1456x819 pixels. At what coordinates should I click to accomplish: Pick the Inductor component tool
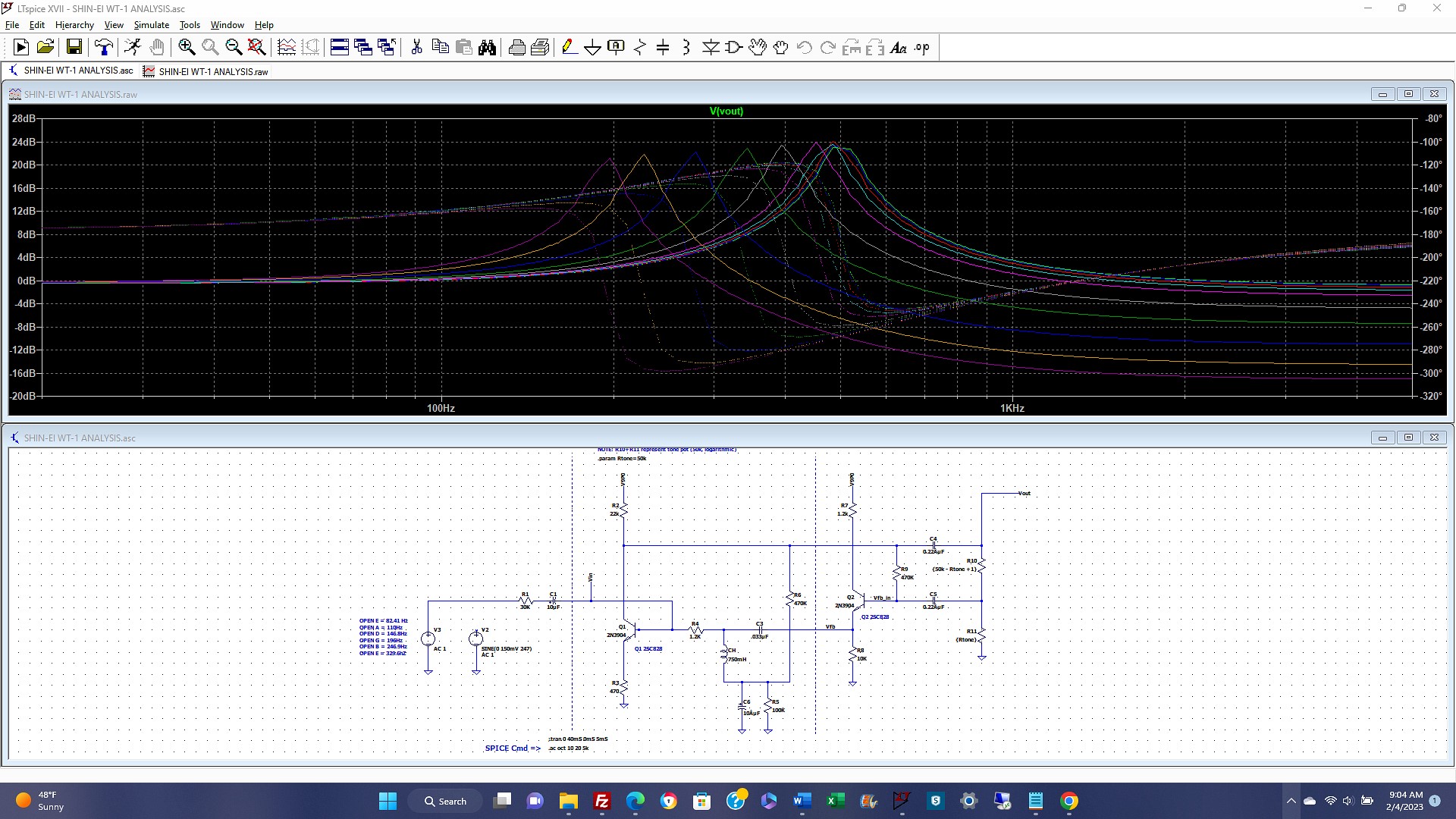[x=686, y=48]
